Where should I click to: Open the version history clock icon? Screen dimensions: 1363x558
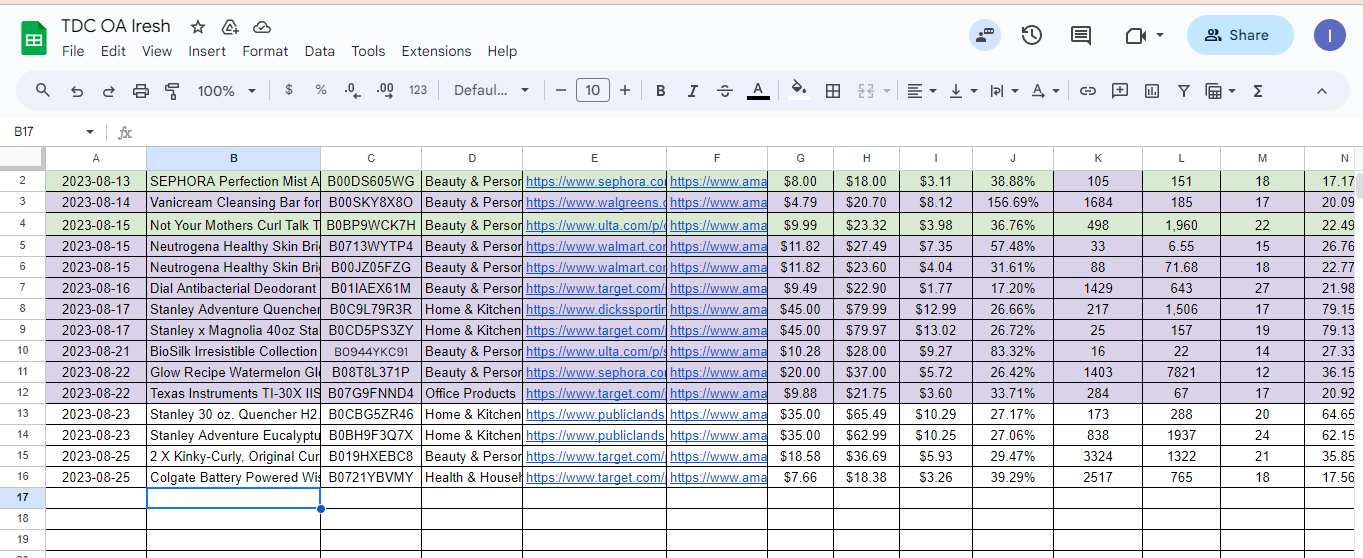1032,35
